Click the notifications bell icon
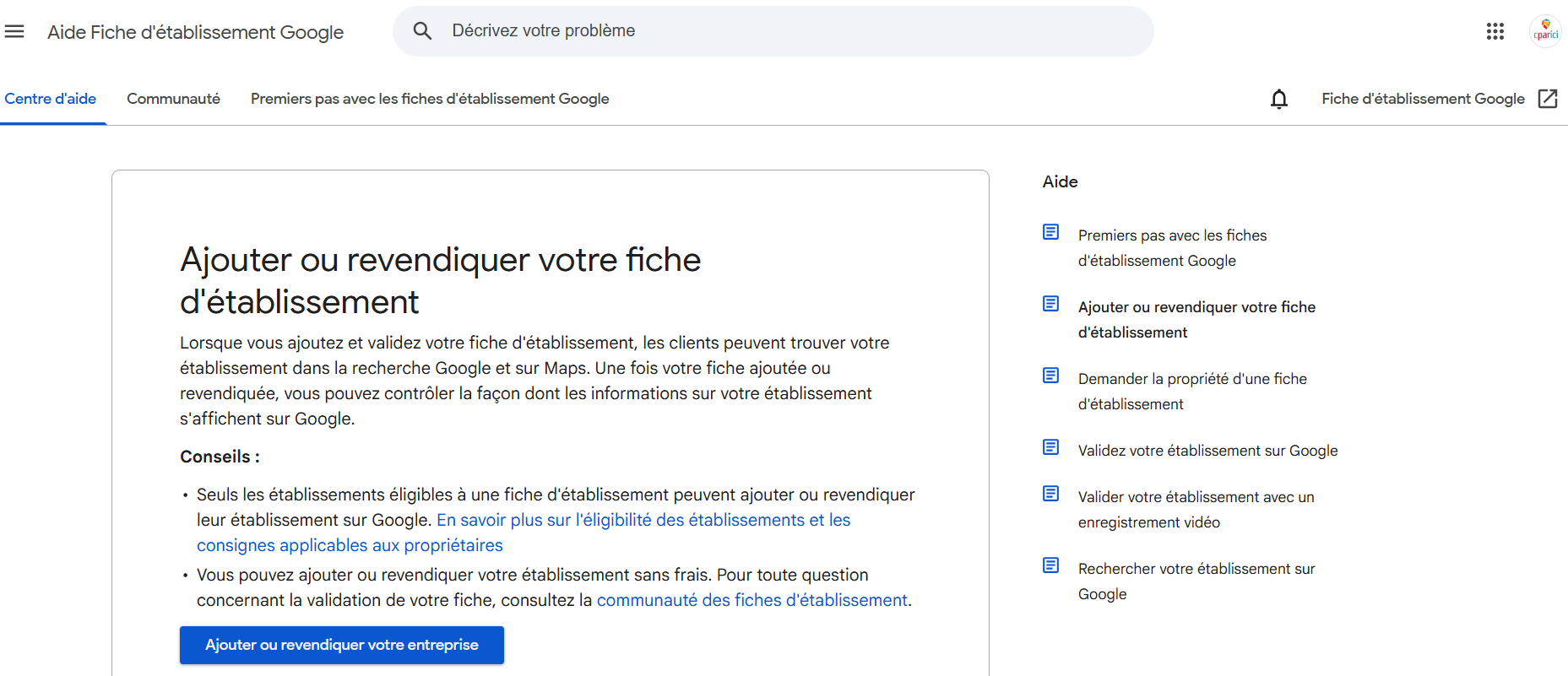Viewport: 1568px width, 676px height. click(x=1278, y=99)
